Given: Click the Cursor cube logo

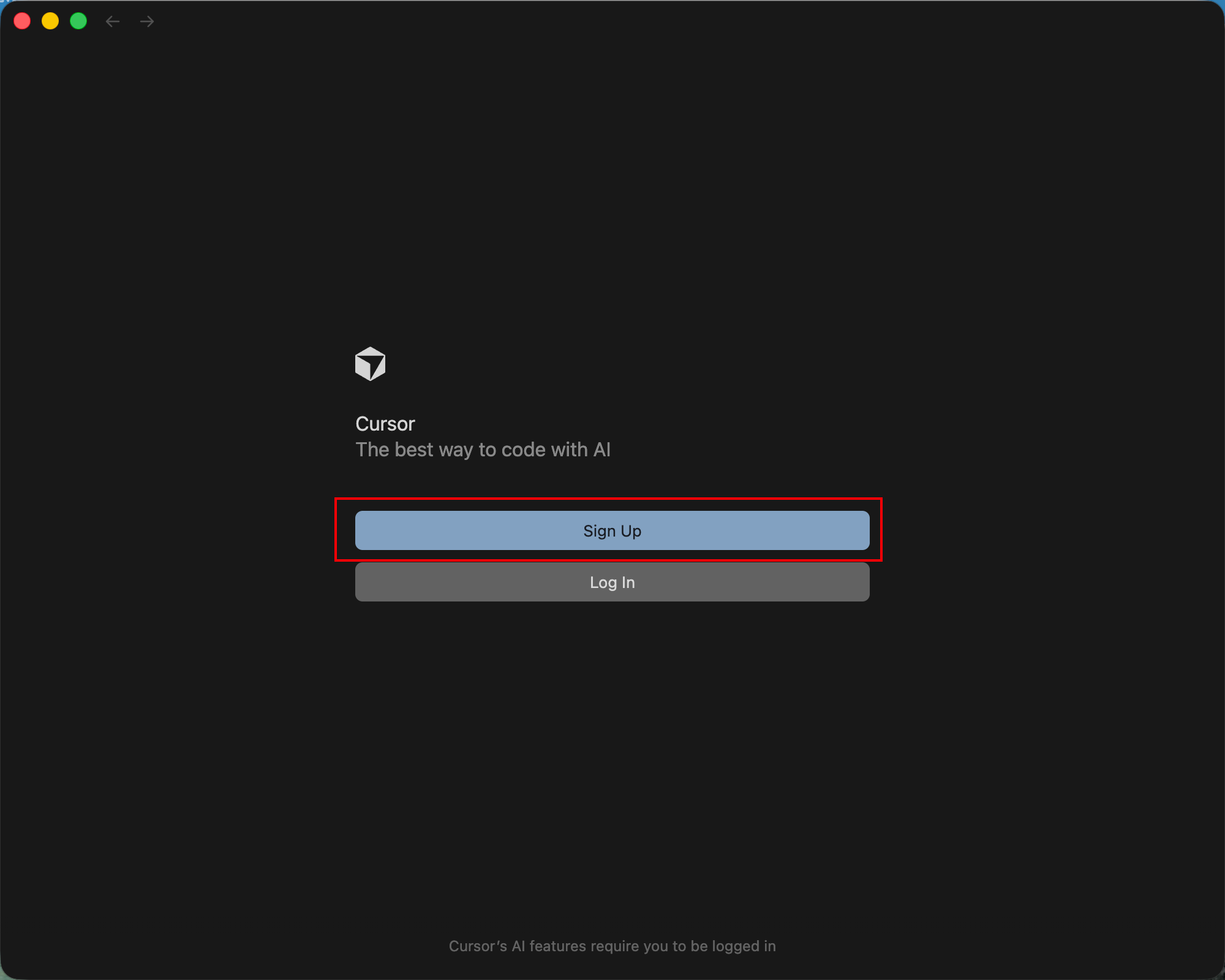Looking at the screenshot, I should point(370,364).
